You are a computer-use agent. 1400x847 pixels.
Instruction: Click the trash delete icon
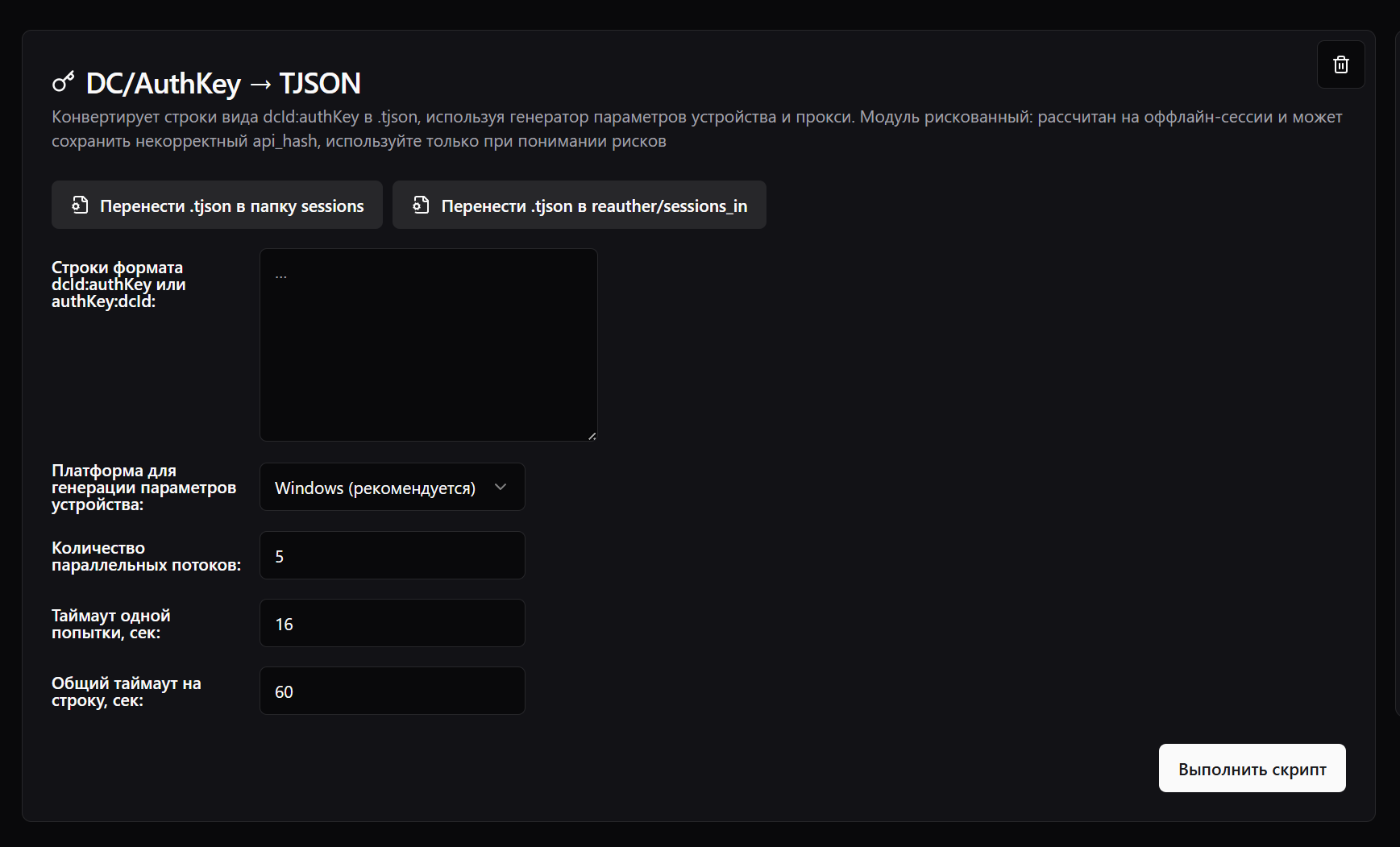point(1340,64)
